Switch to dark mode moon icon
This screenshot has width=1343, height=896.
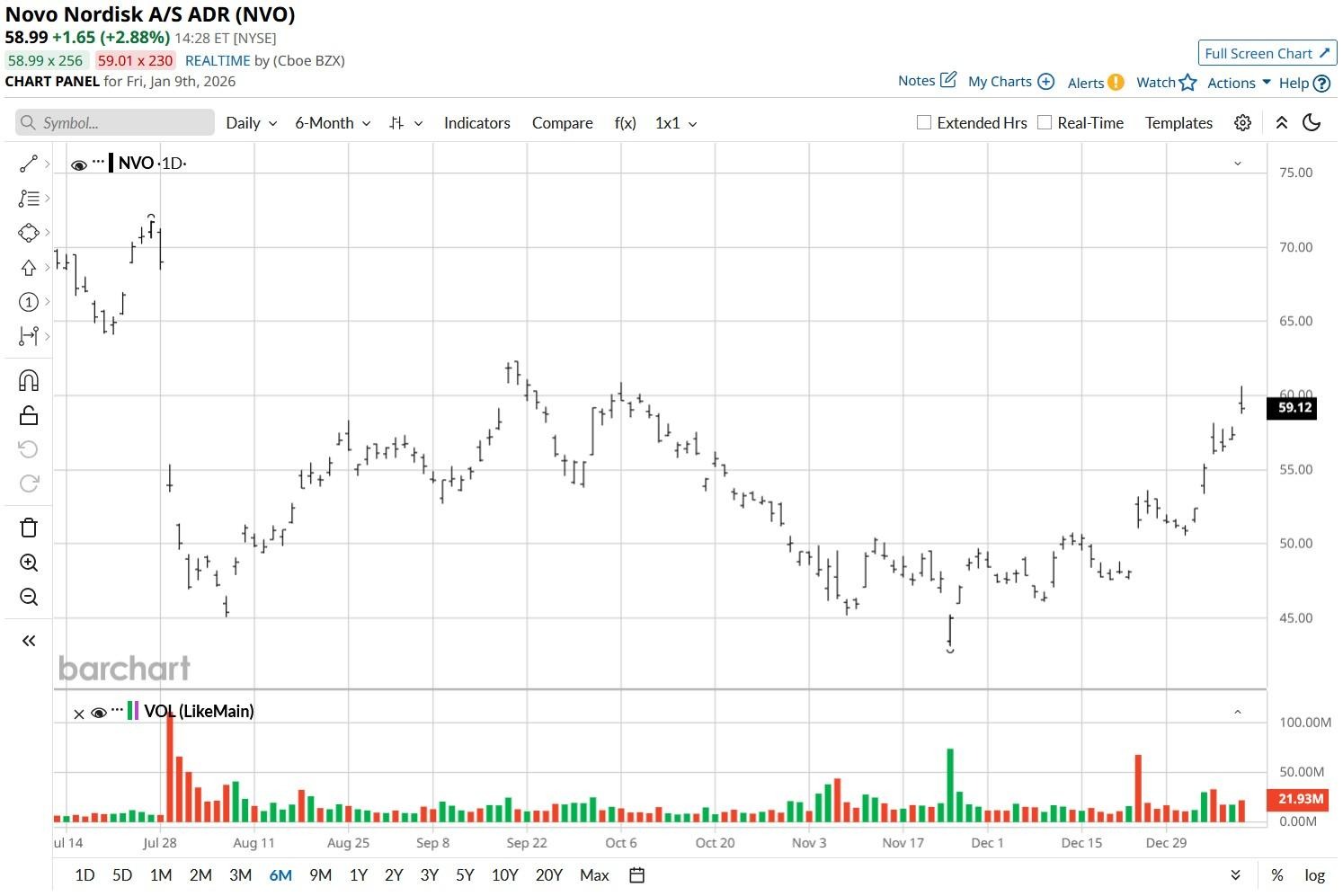[x=1312, y=123]
